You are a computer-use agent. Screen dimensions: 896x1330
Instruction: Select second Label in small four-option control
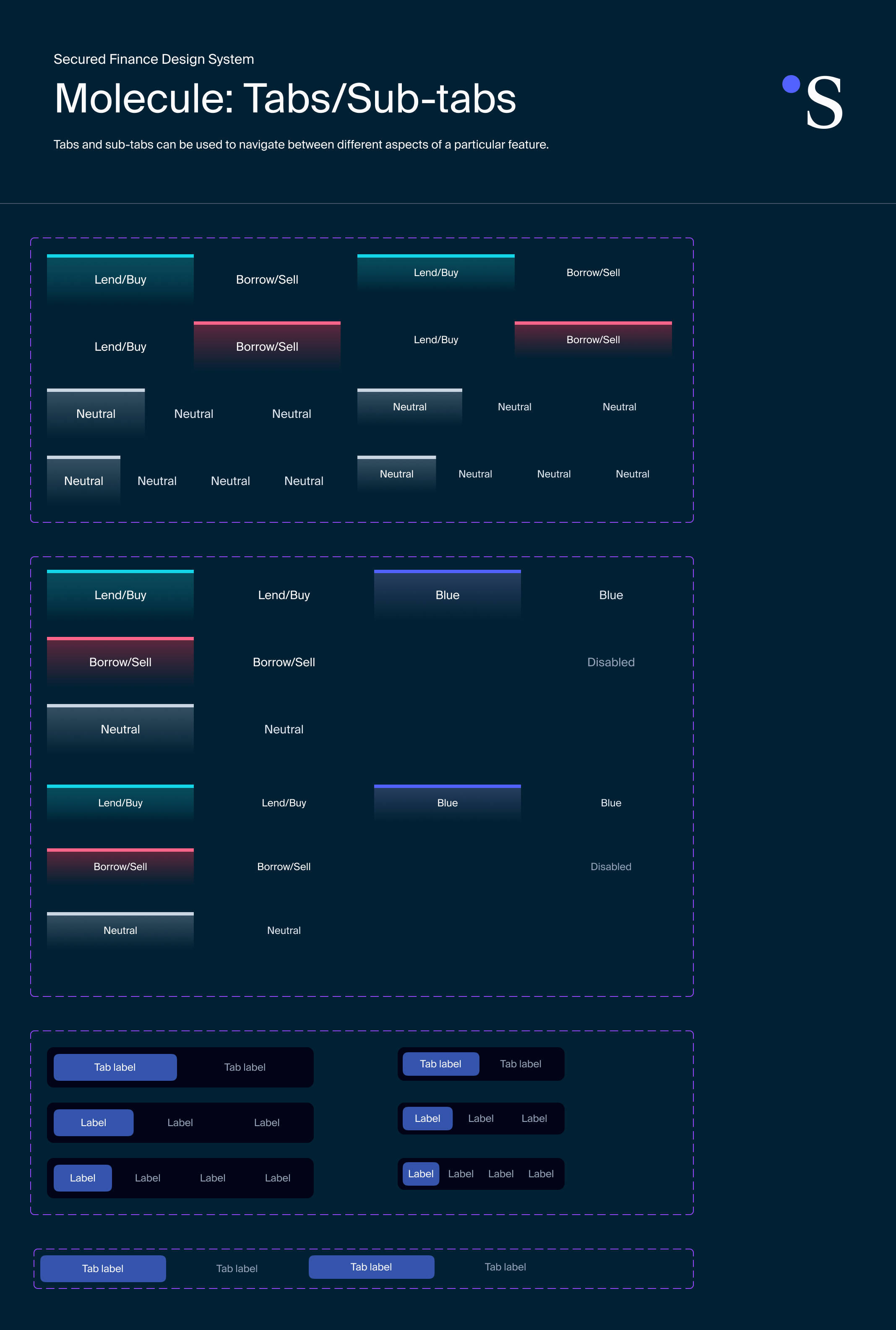pos(461,1174)
